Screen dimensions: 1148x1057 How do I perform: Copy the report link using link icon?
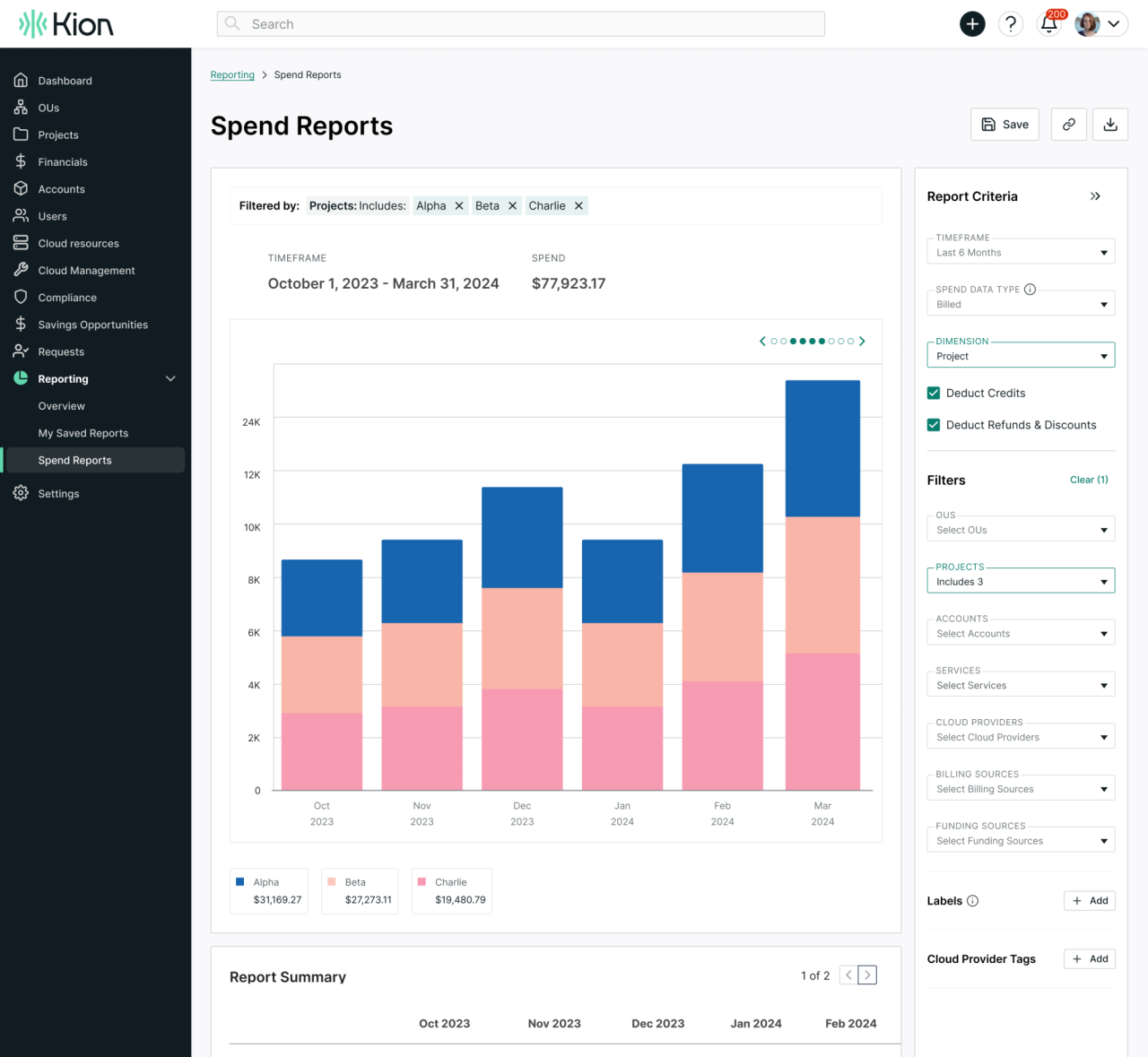[x=1068, y=124]
